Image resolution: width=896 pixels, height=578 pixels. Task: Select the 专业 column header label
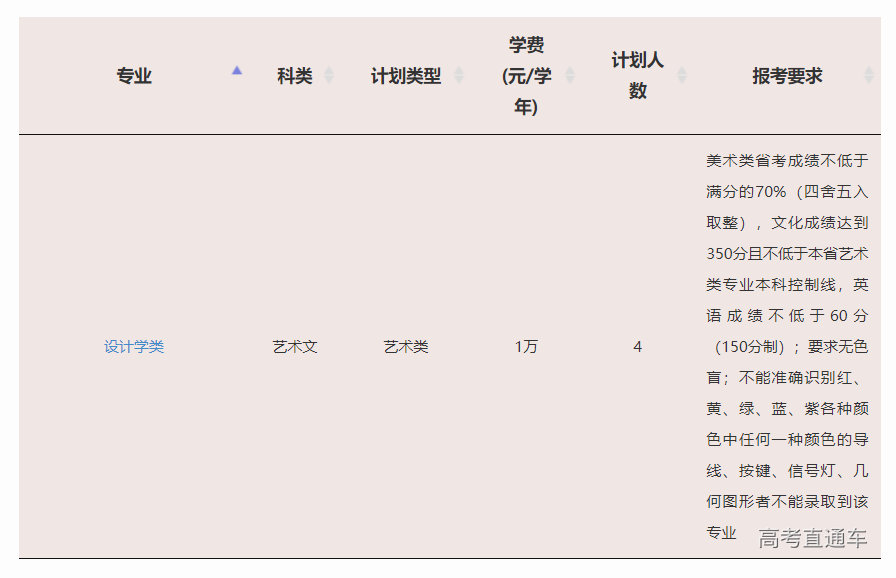point(134,76)
